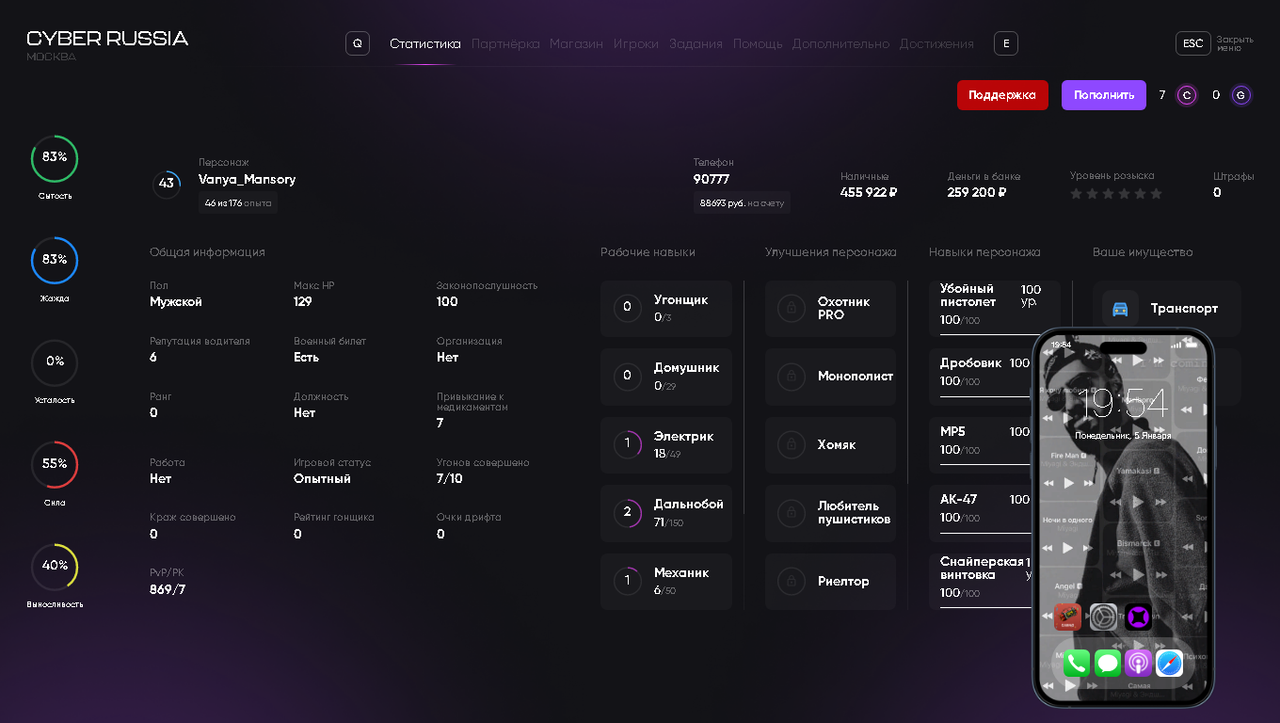Open the Safari compass app on smartphone
The image size is (1280, 723).
(1169, 663)
